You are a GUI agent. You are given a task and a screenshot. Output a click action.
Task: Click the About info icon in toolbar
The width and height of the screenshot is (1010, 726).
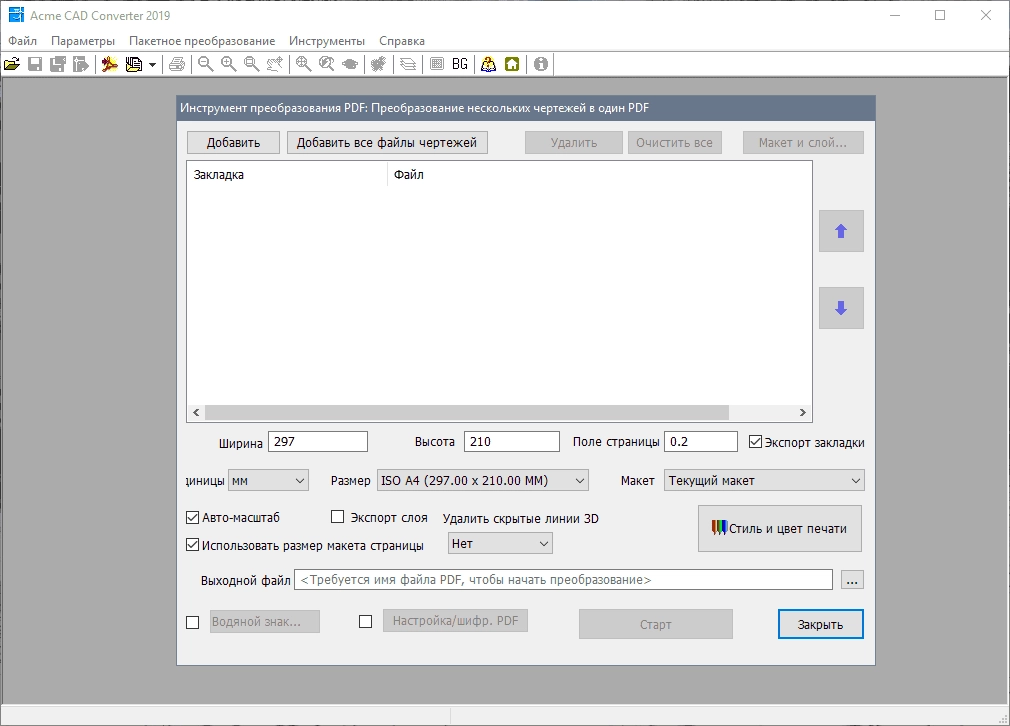coord(541,64)
